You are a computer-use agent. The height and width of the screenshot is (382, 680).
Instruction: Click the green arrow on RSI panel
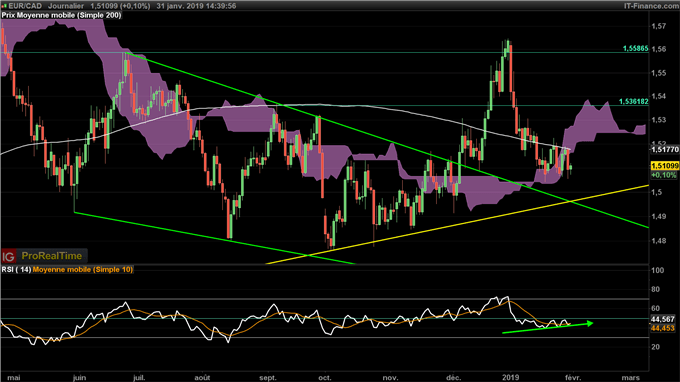(548, 328)
